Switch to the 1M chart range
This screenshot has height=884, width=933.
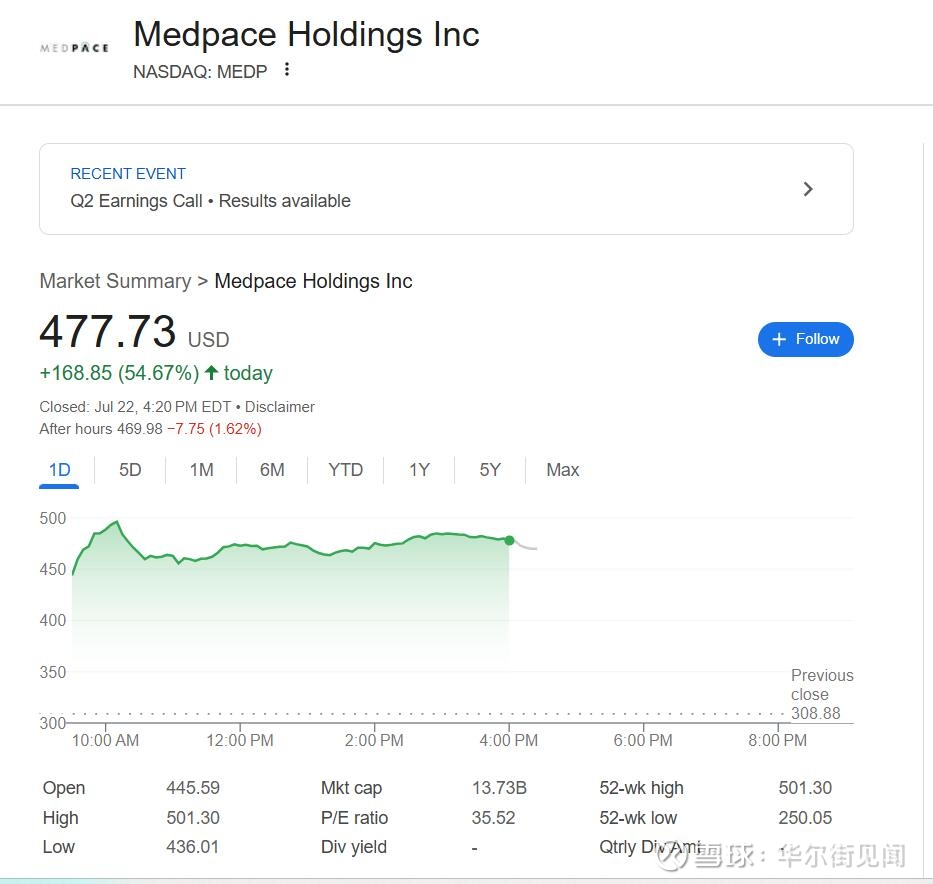pyautogui.click(x=201, y=470)
